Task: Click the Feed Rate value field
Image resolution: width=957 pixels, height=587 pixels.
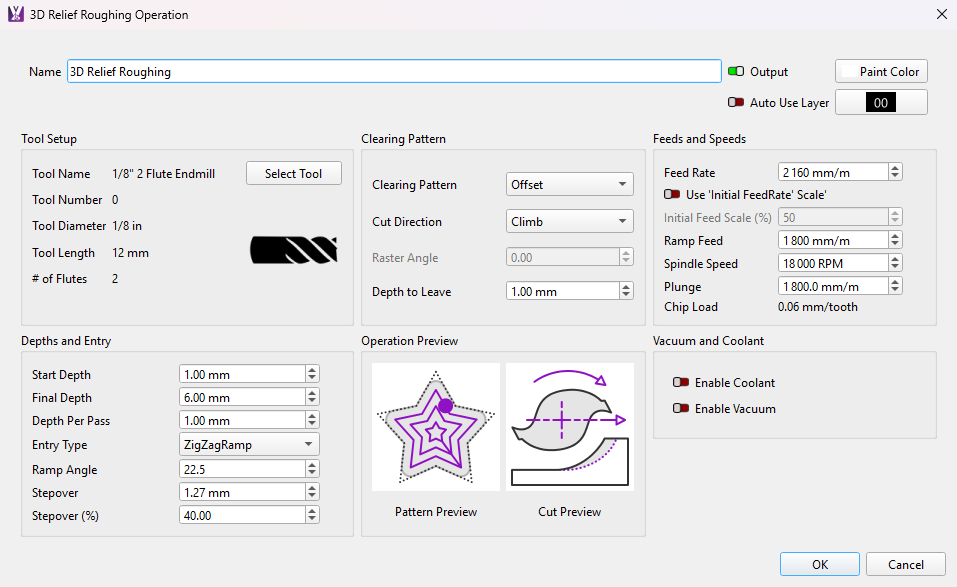Action: pos(833,172)
